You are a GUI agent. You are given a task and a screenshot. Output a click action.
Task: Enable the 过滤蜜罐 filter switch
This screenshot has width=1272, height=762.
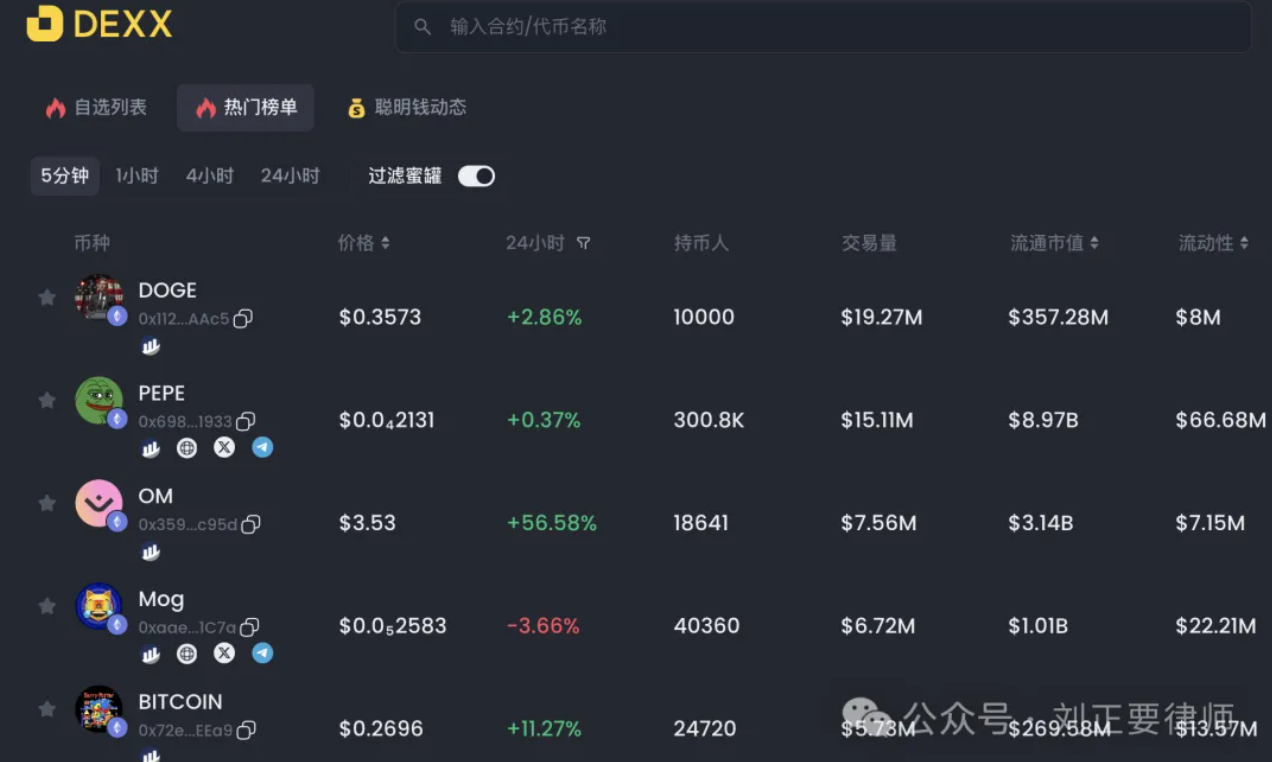coord(476,175)
